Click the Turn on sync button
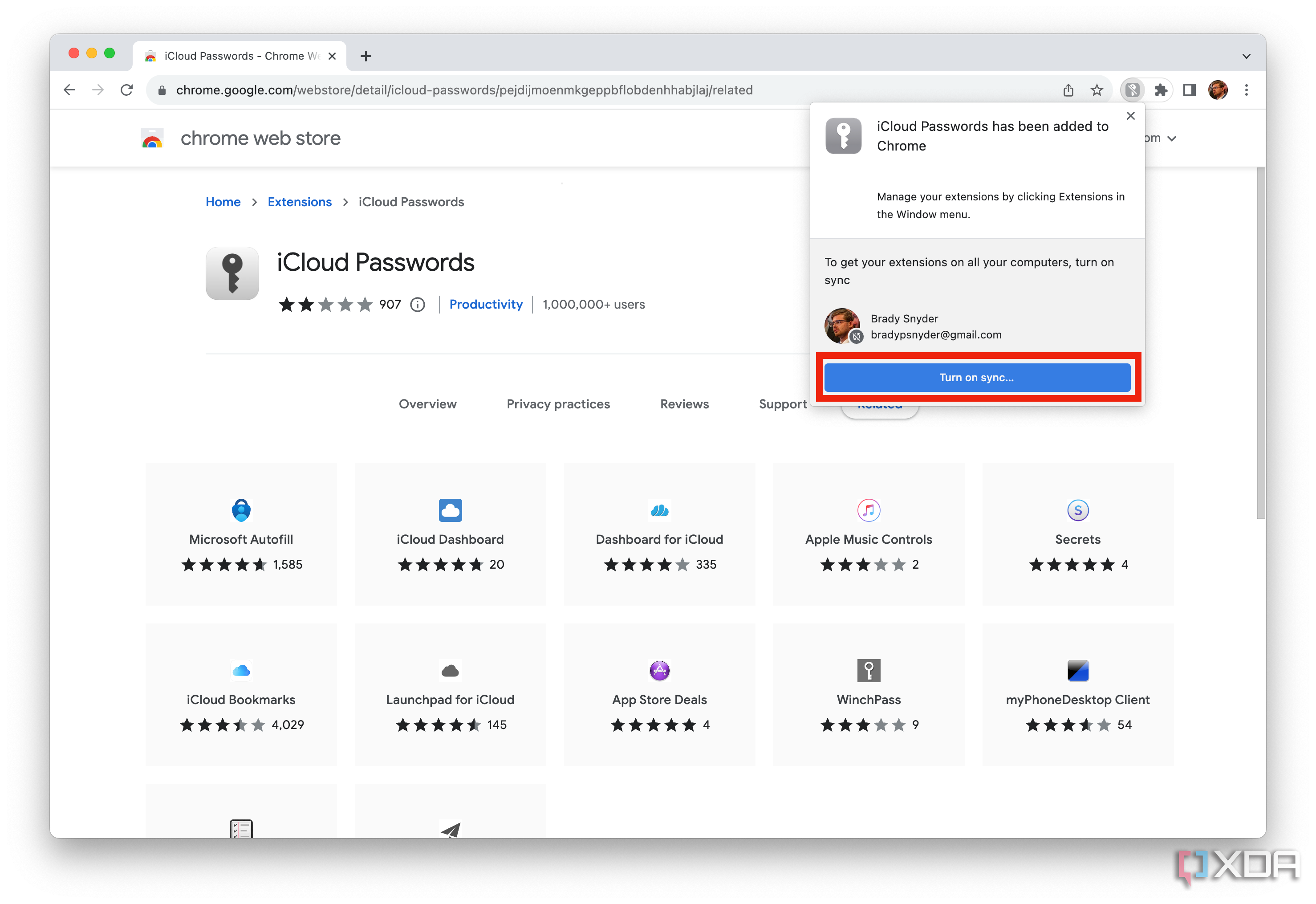Viewport: 1316px width, 904px height. coord(976,377)
